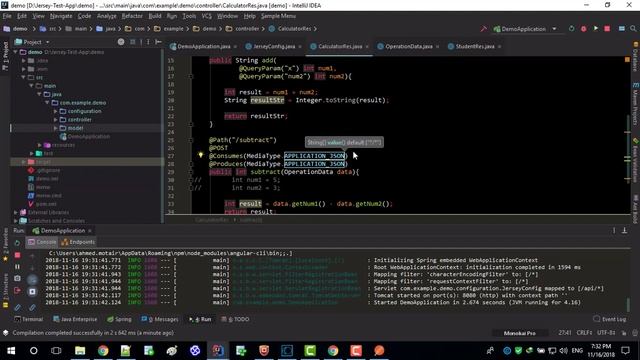Collapse all in the Project panel
640x360 pixels.
coord(133,42)
